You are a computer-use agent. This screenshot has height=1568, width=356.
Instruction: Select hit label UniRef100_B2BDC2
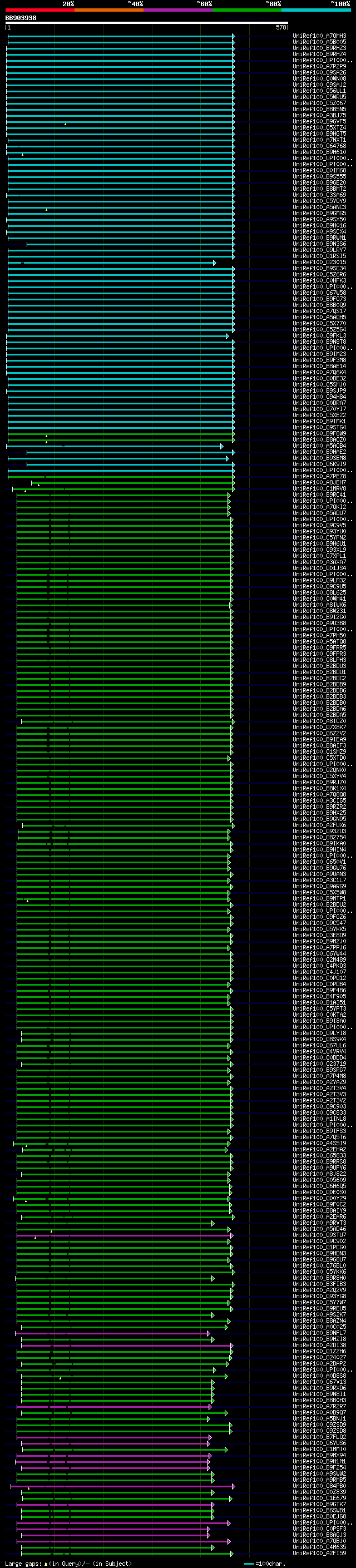tap(319, 678)
